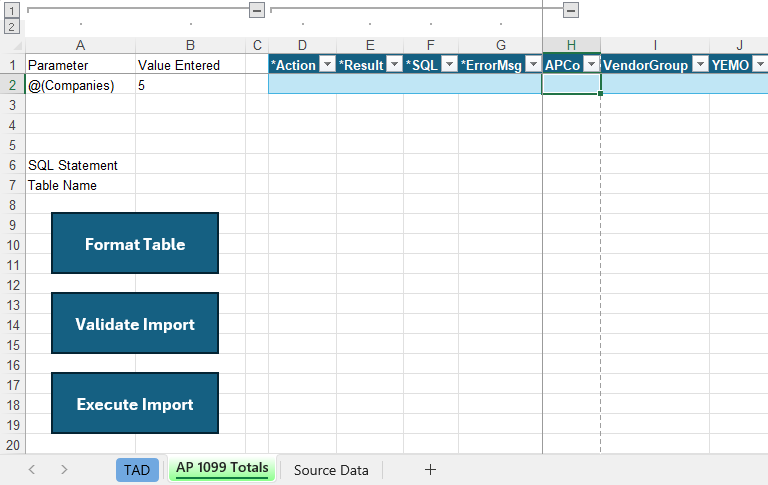
Task: Open the *Action column filter dropdown
Action: pyautogui.click(x=327, y=64)
